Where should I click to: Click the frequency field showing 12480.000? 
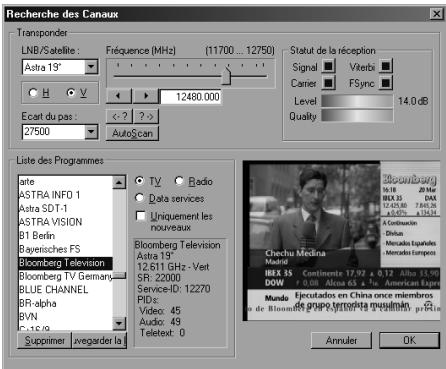190,97
